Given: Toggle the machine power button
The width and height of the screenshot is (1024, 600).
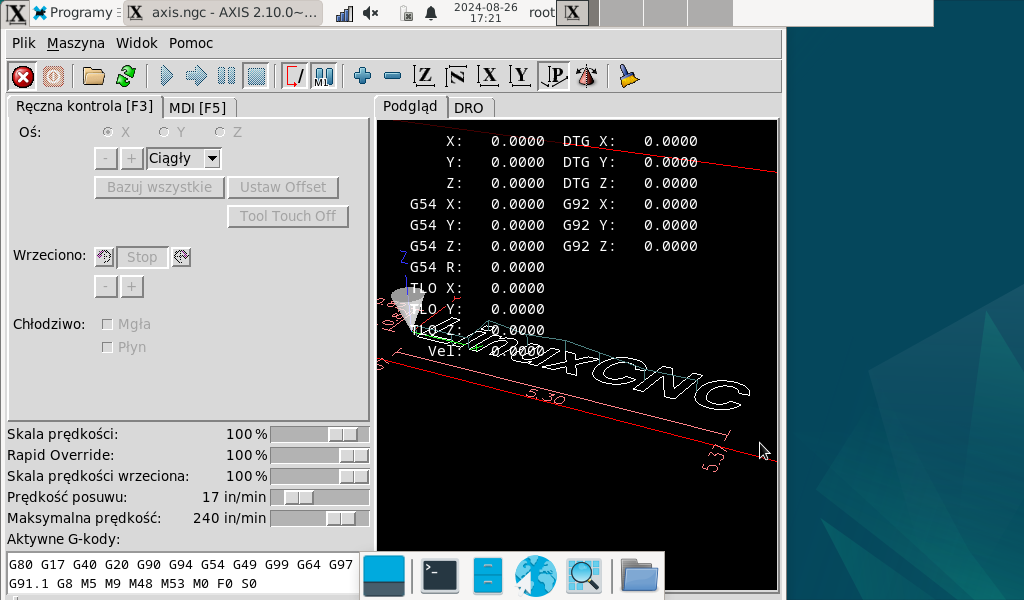Looking at the screenshot, I should (x=54, y=77).
